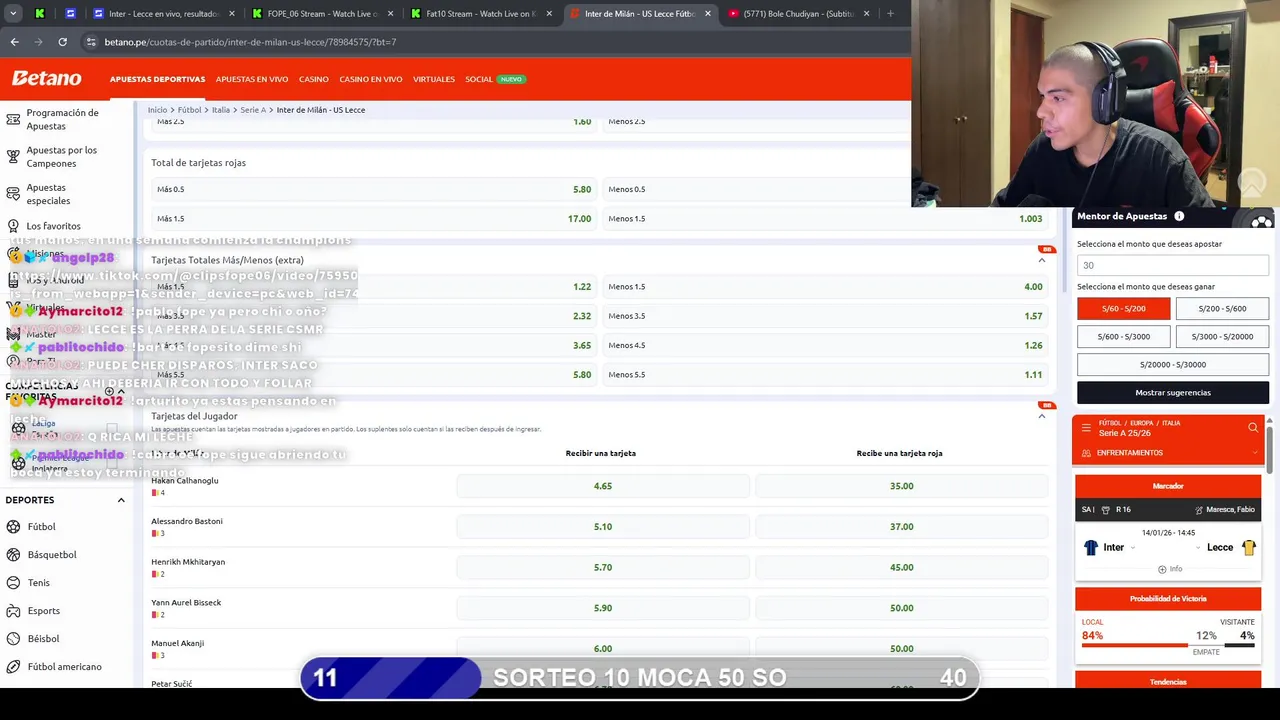
Task: Collapse the Deportes section chevron
Action: pos(121,500)
